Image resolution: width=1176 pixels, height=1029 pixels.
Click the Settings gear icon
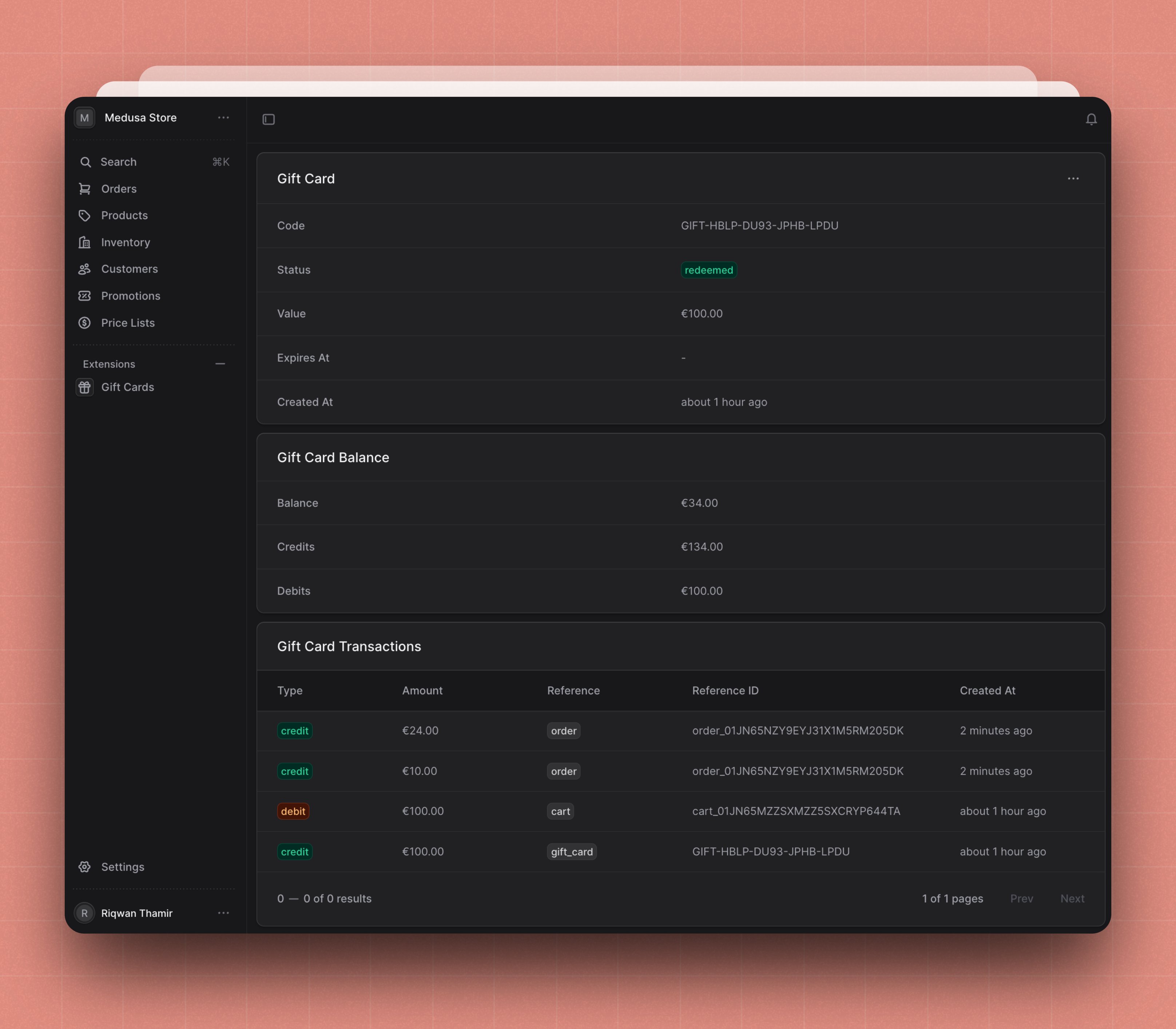85,866
